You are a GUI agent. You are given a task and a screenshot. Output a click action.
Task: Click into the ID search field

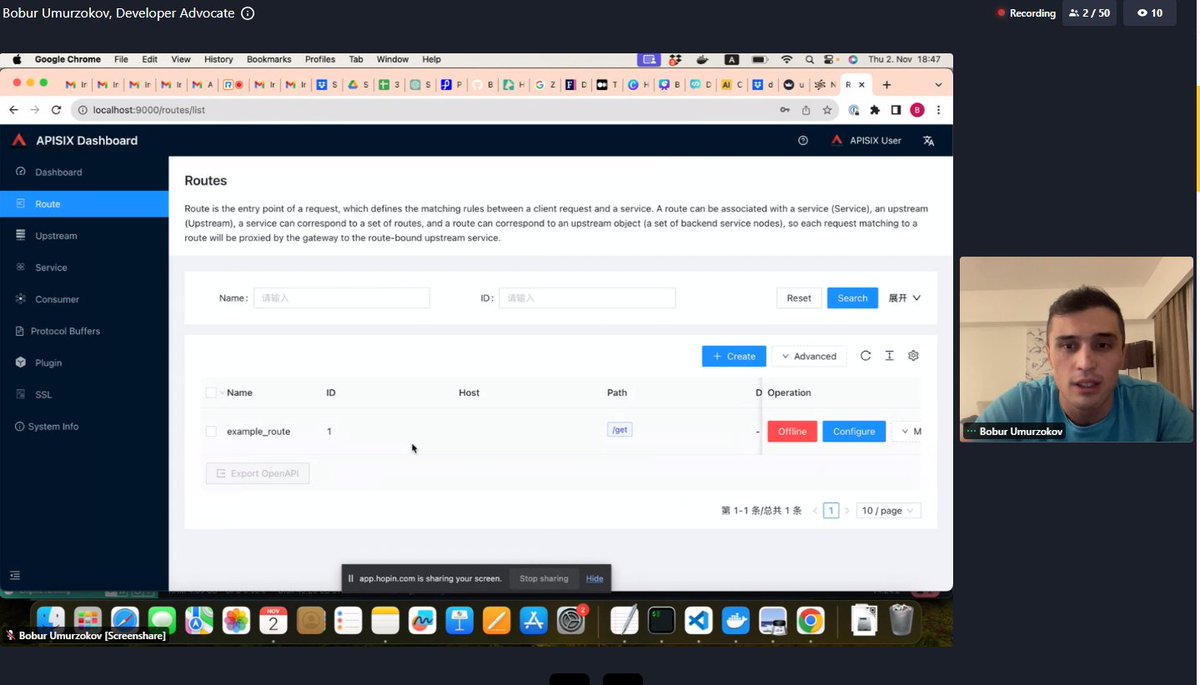point(587,298)
